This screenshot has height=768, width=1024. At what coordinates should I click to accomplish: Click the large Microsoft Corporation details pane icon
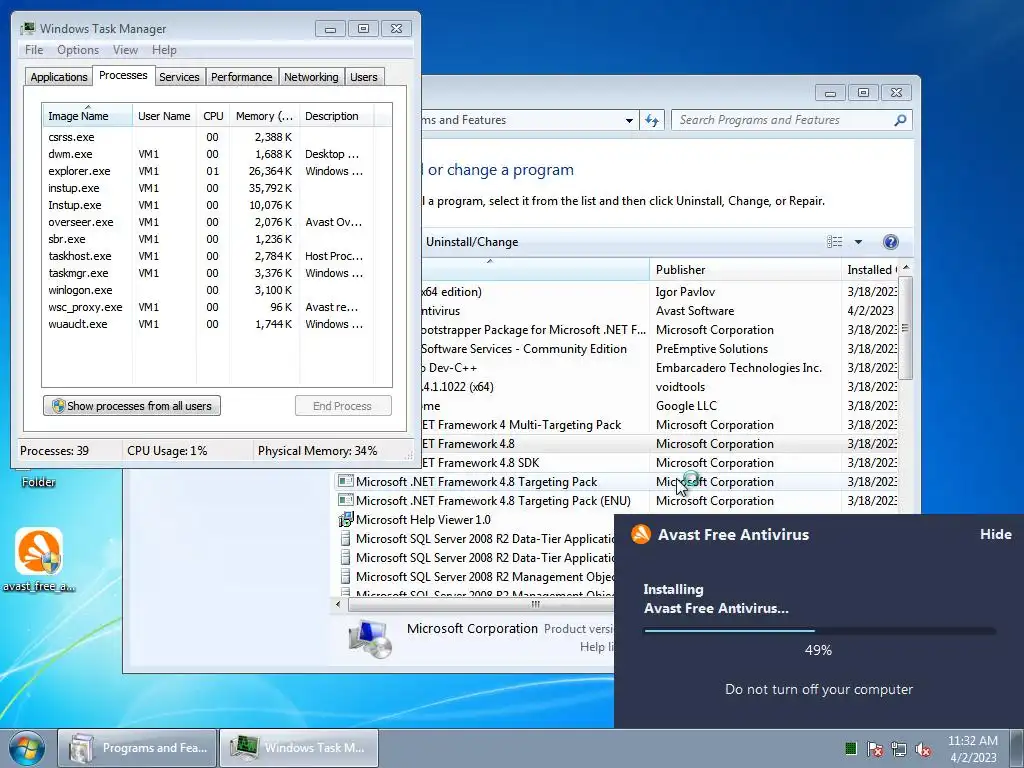click(370, 639)
